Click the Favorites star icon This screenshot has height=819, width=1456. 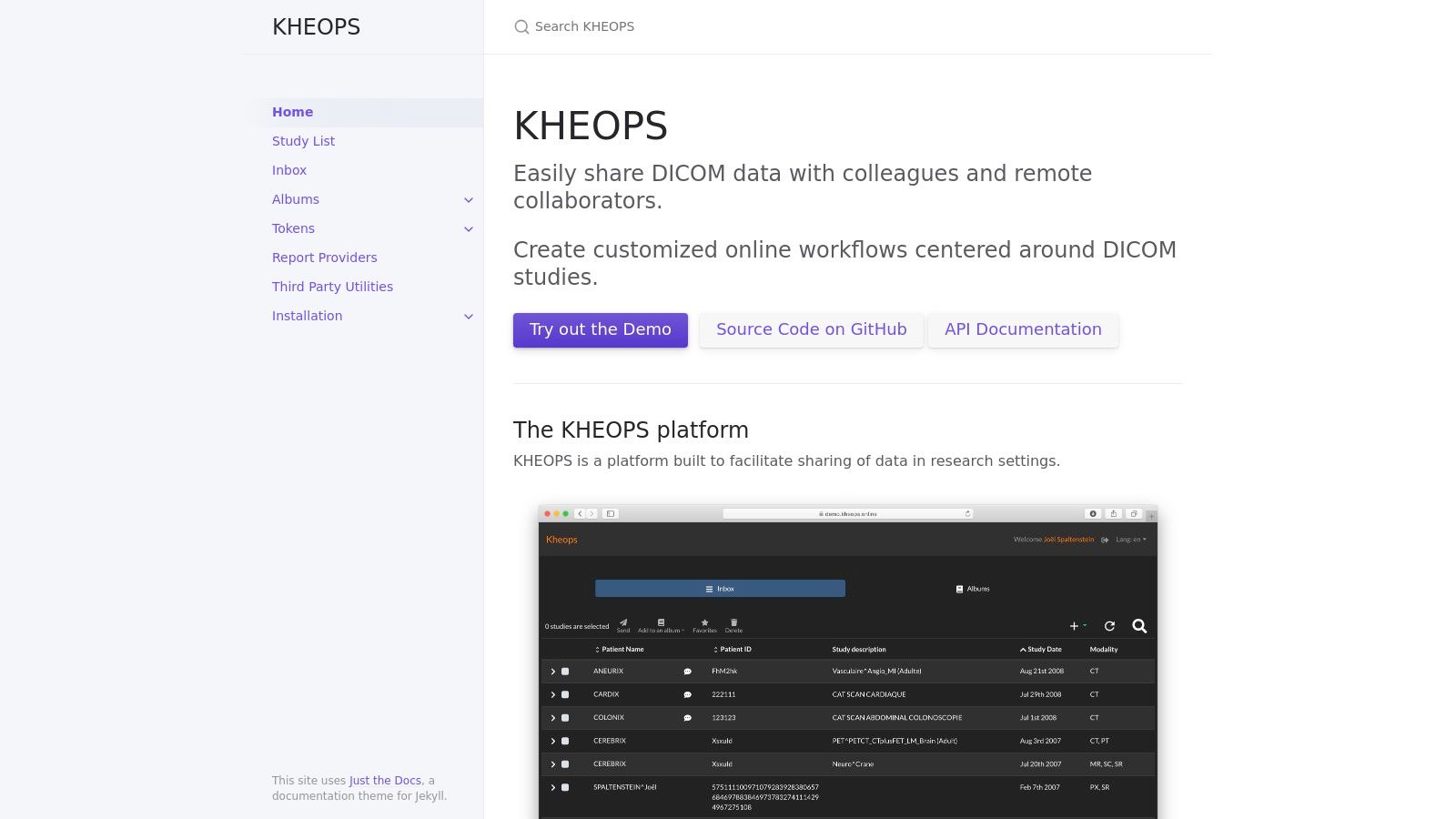point(704,623)
